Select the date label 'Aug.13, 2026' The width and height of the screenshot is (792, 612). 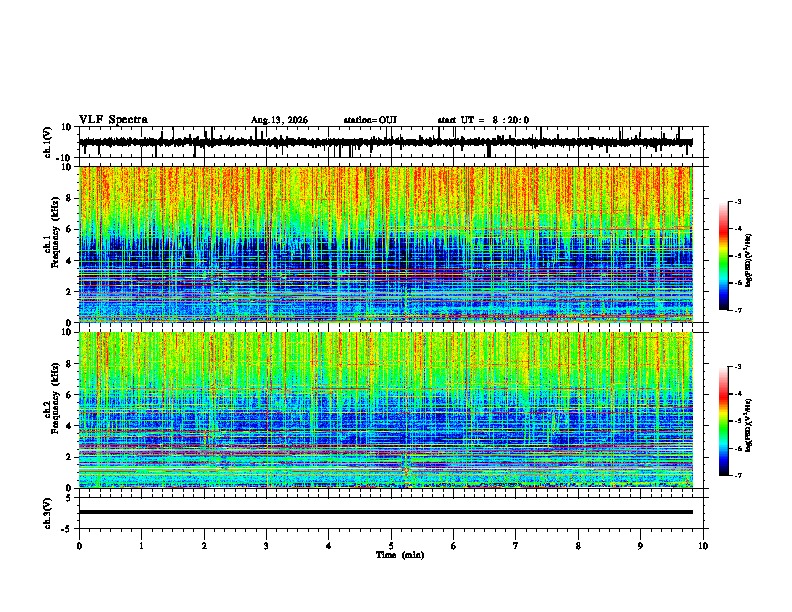click(x=279, y=120)
